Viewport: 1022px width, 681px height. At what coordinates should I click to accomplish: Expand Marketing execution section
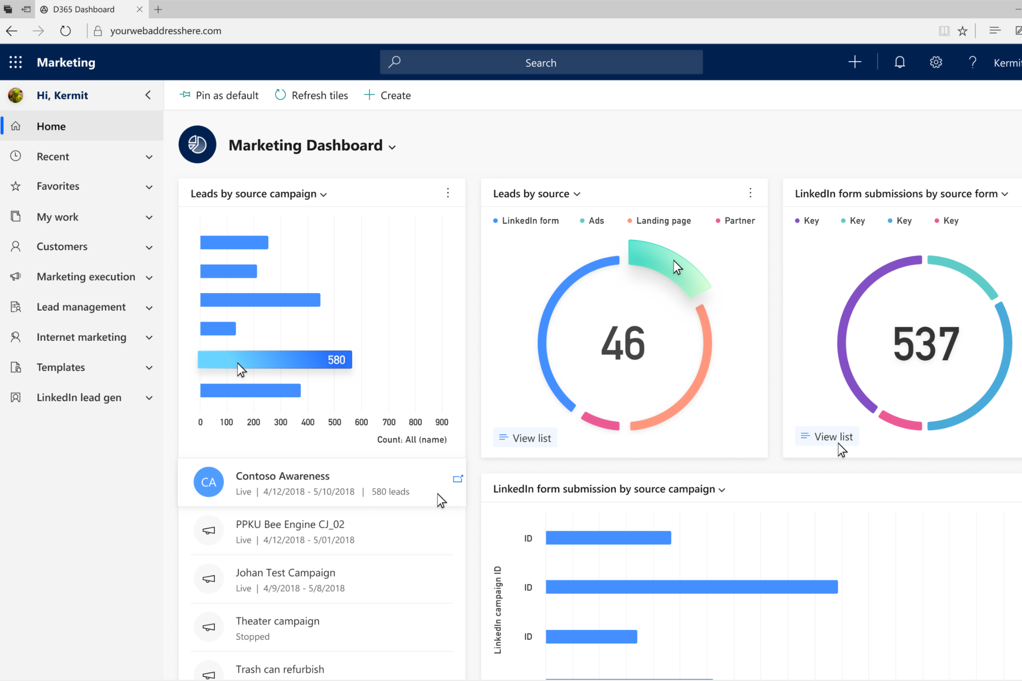(149, 278)
